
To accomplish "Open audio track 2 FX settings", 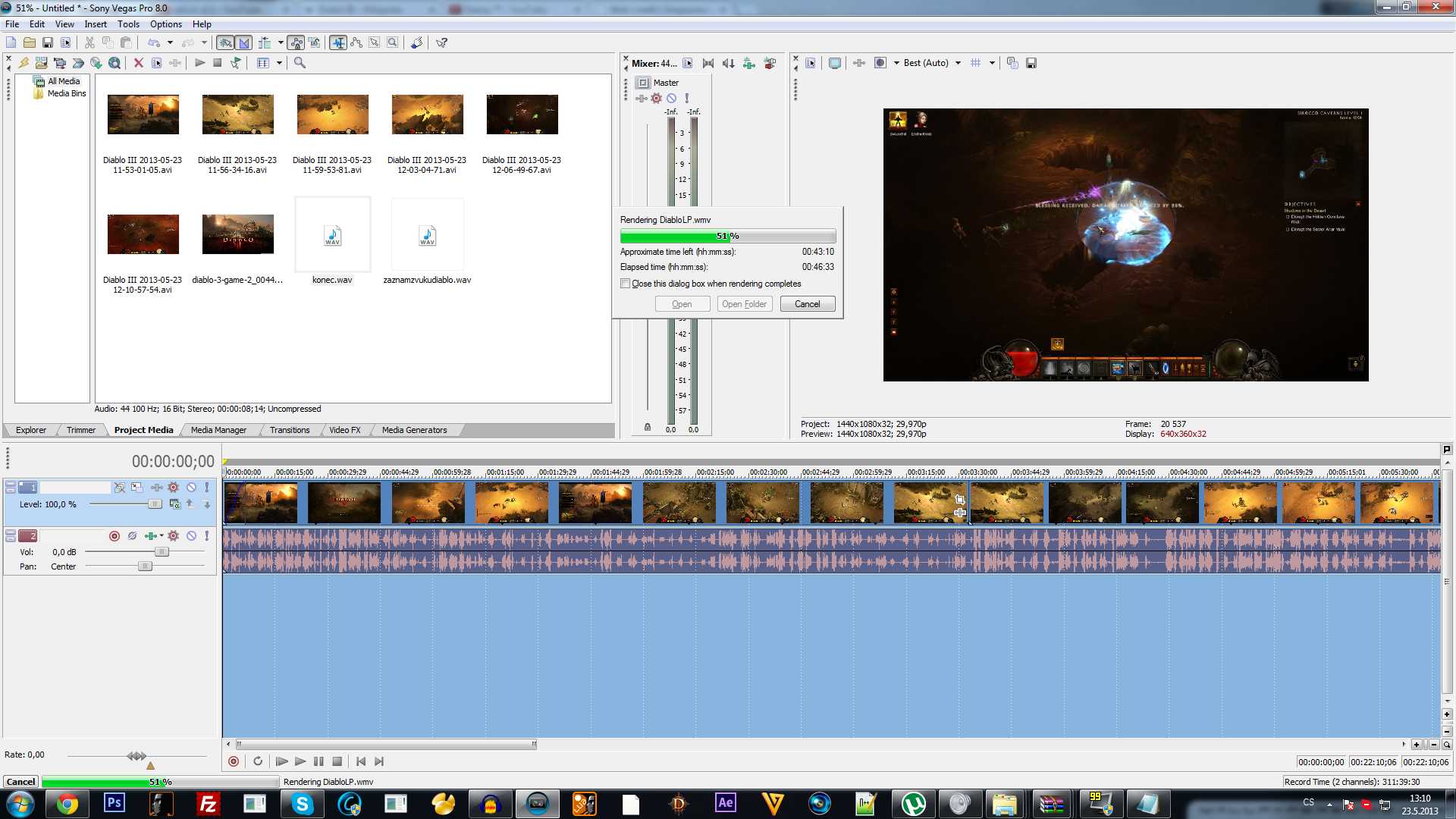I will click(x=174, y=536).
